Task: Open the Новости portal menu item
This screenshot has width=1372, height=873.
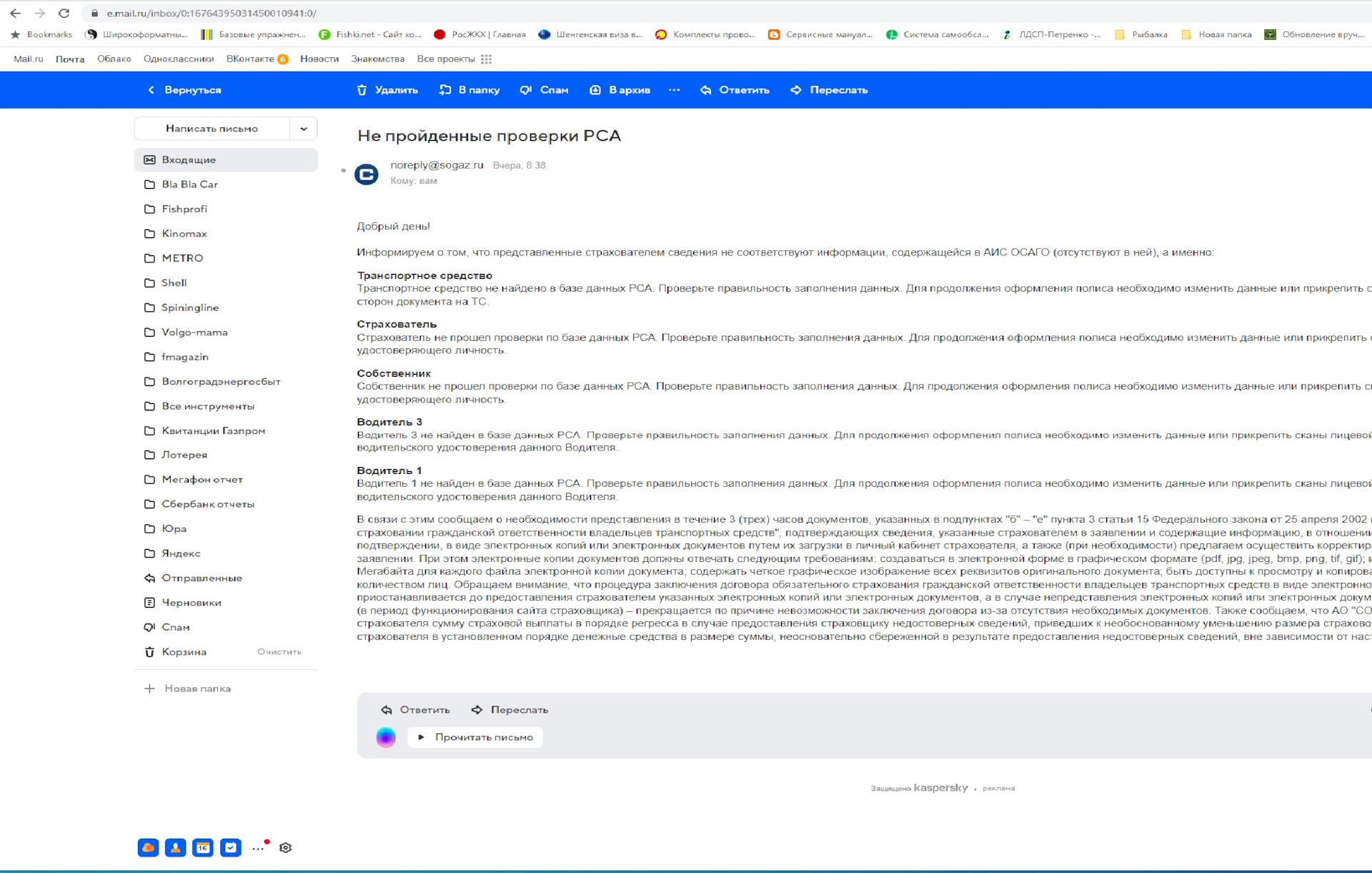Action: pos(319,59)
